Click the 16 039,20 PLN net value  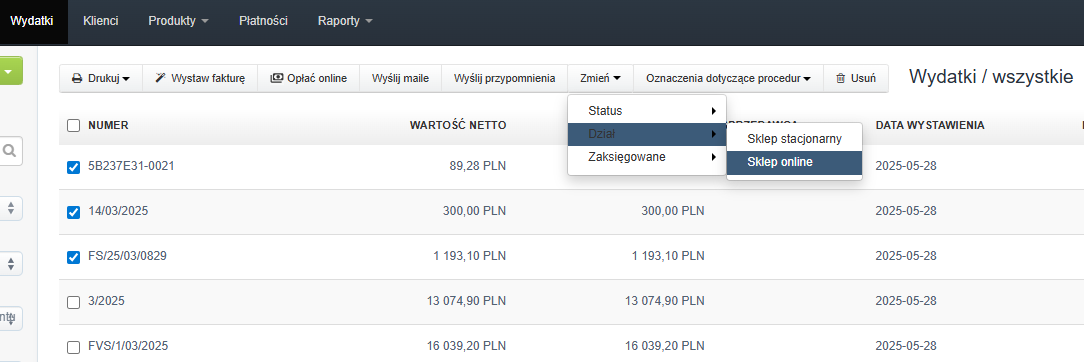pyautogui.click(x=467, y=345)
